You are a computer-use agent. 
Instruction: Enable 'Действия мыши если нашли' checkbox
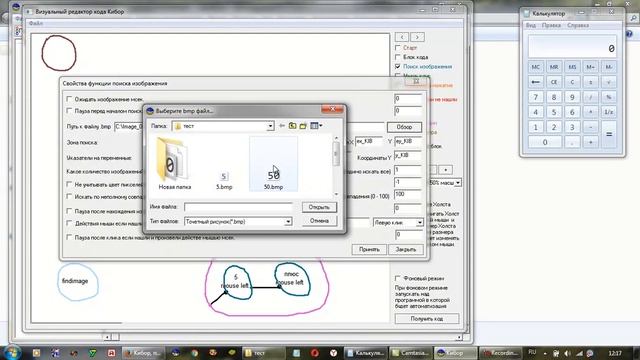69,223
